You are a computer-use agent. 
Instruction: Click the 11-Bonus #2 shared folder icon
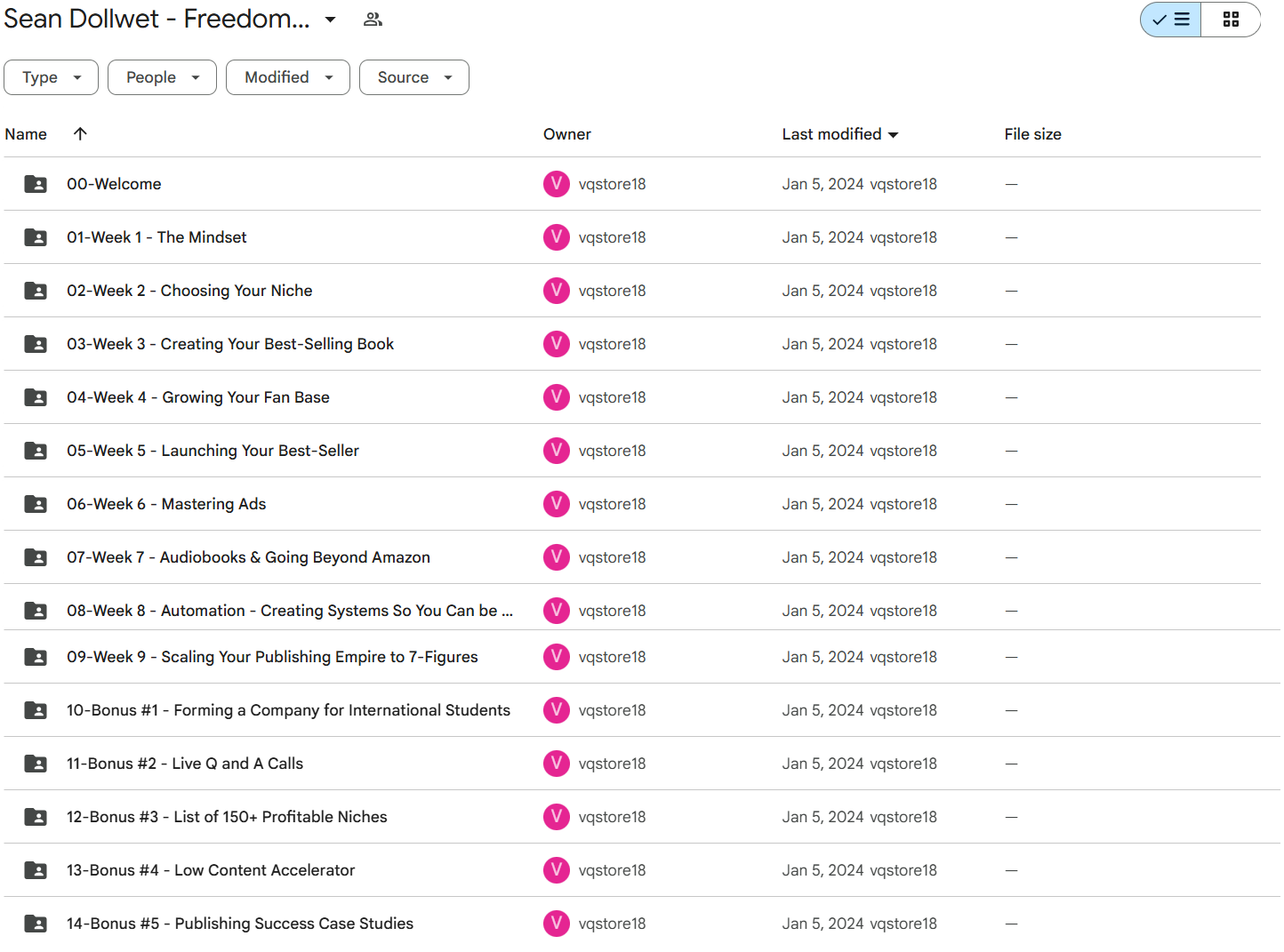pos(36,764)
